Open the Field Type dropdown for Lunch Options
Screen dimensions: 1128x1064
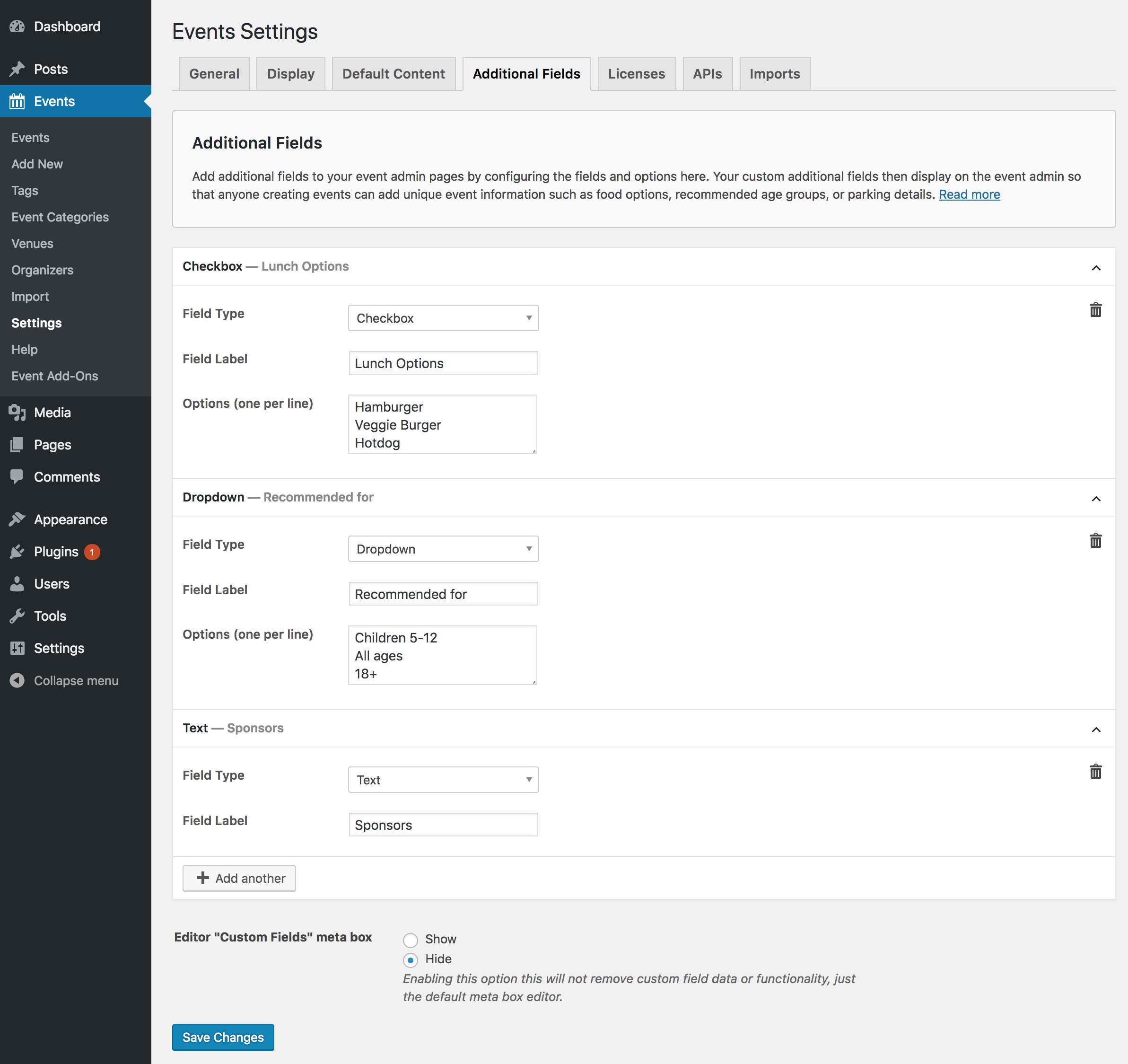pos(443,318)
